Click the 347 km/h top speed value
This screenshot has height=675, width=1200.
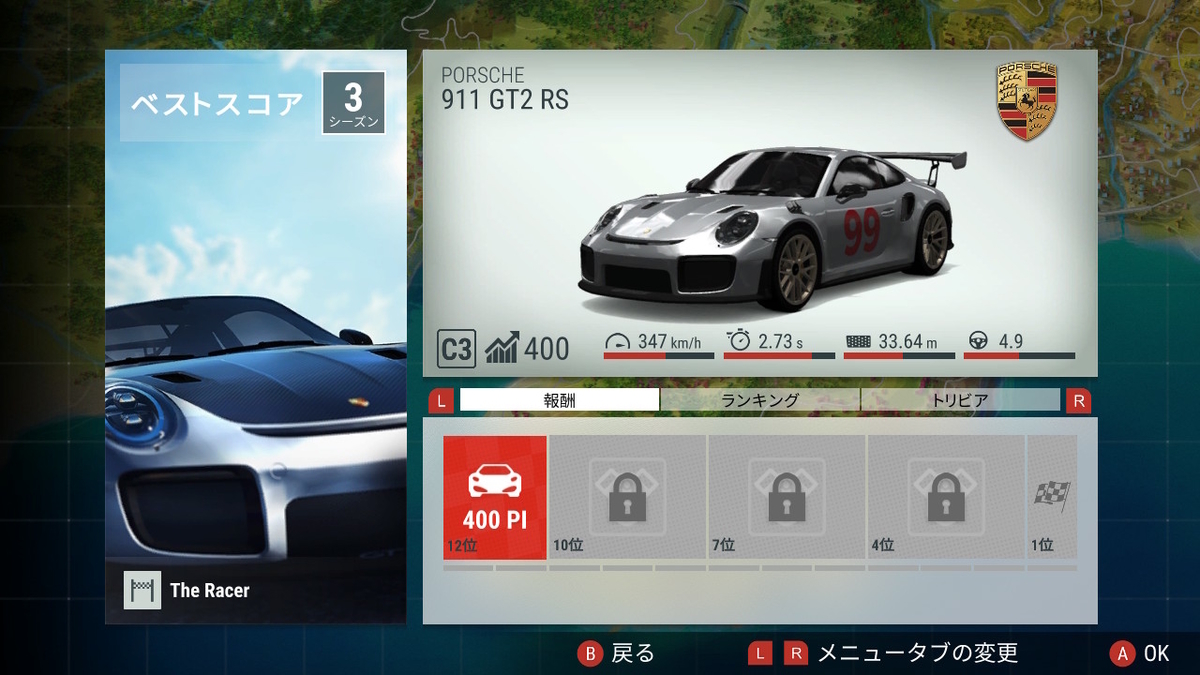pos(669,341)
